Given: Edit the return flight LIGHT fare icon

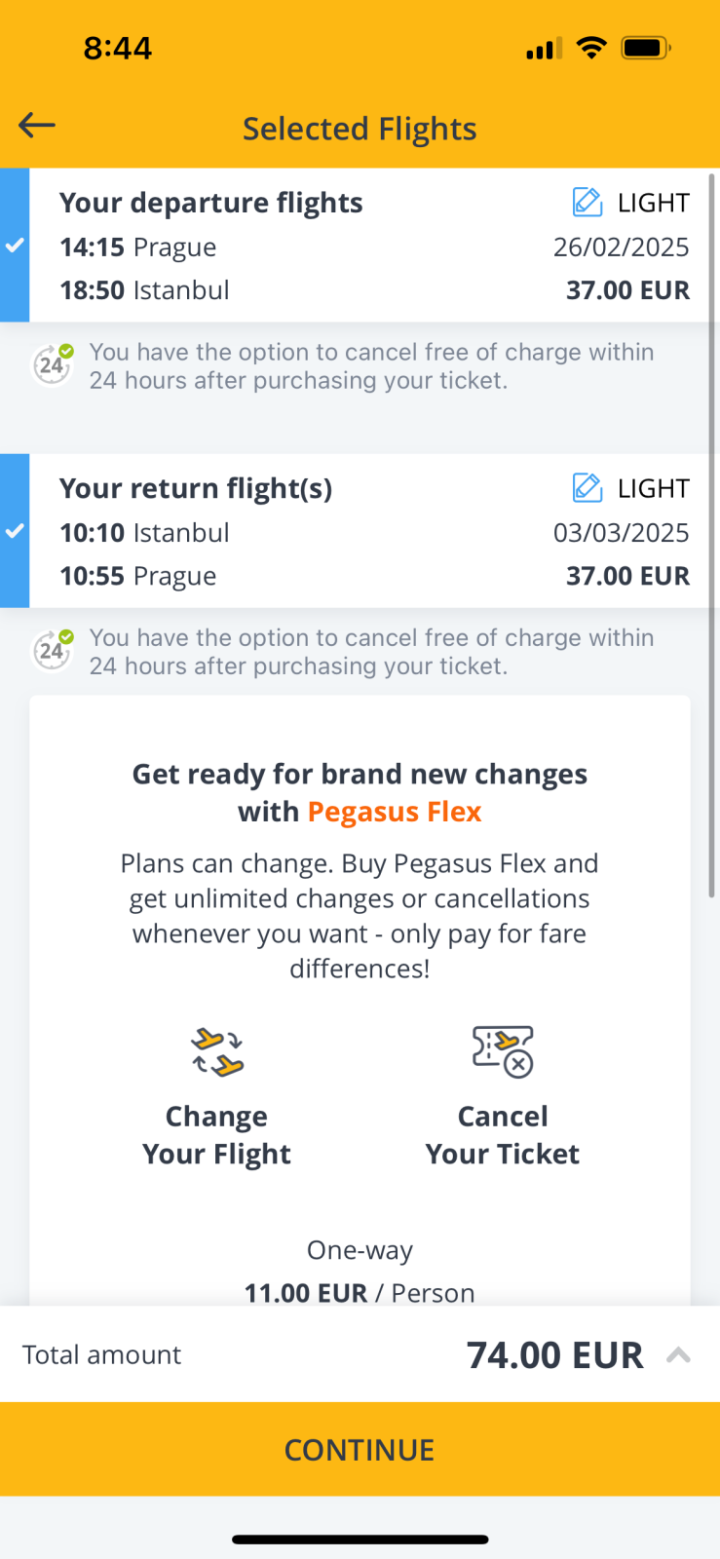Looking at the screenshot, I should [x=587, y=488].
